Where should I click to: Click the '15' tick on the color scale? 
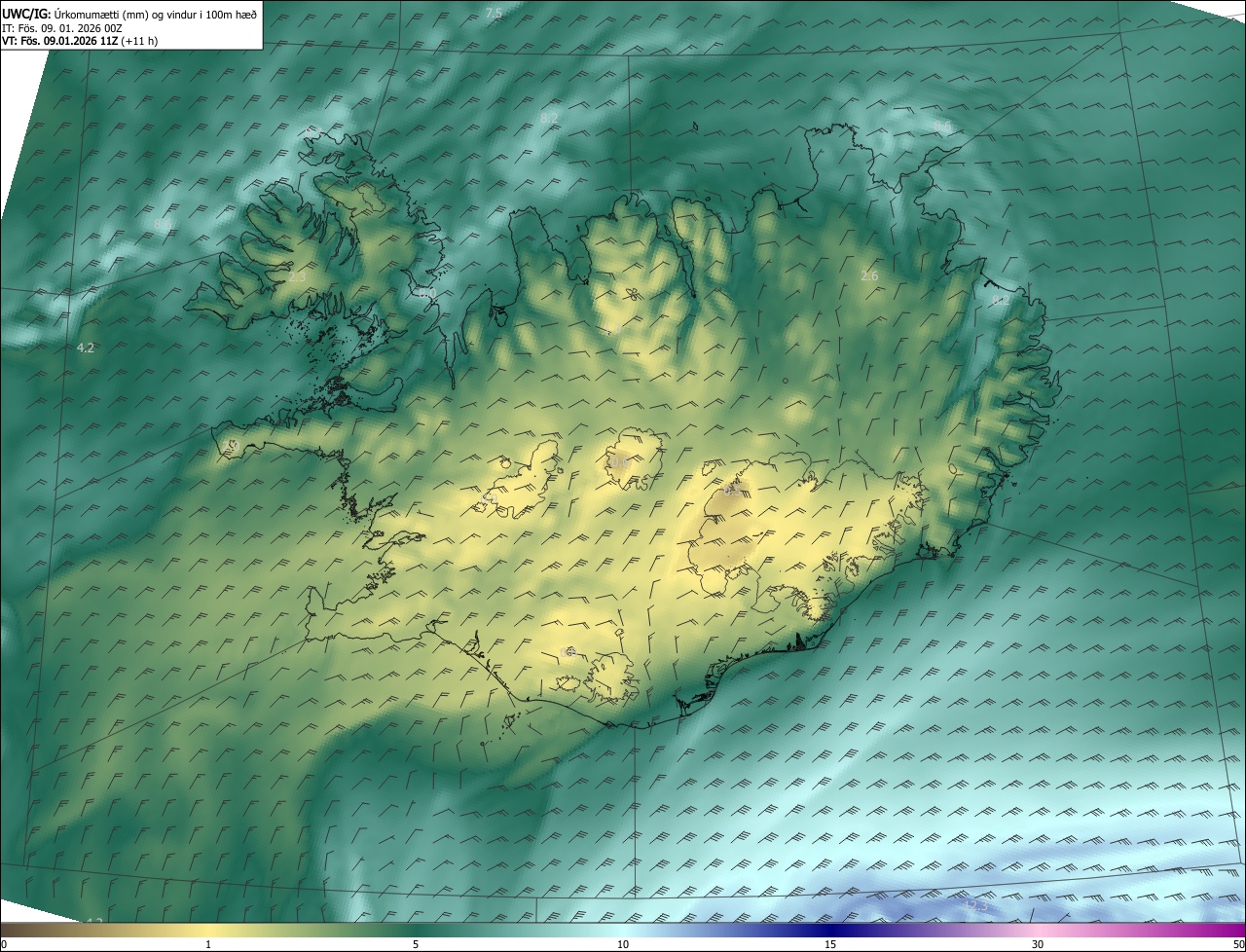[830, 944]
